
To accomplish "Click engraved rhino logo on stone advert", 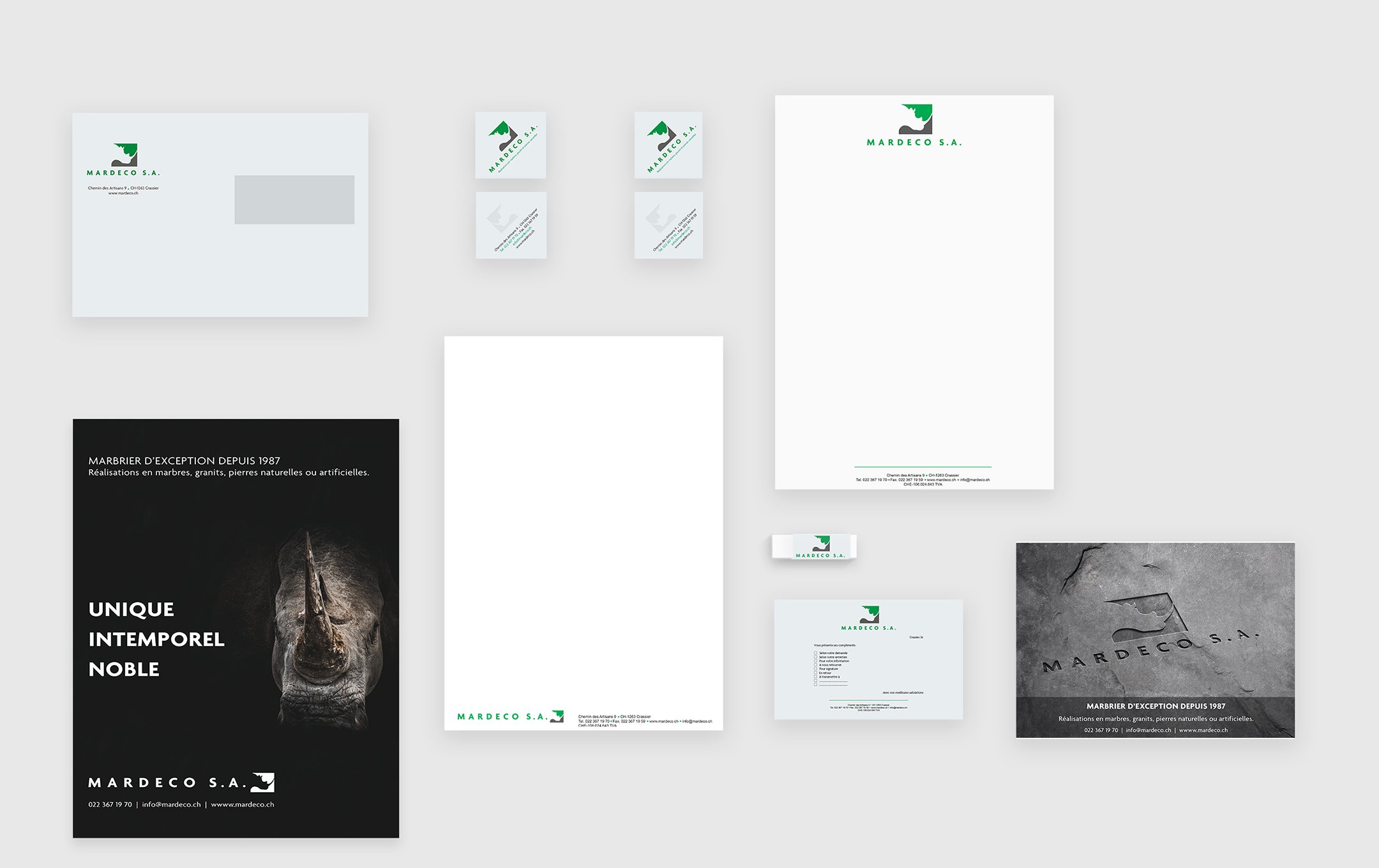I will (1146, 616).
